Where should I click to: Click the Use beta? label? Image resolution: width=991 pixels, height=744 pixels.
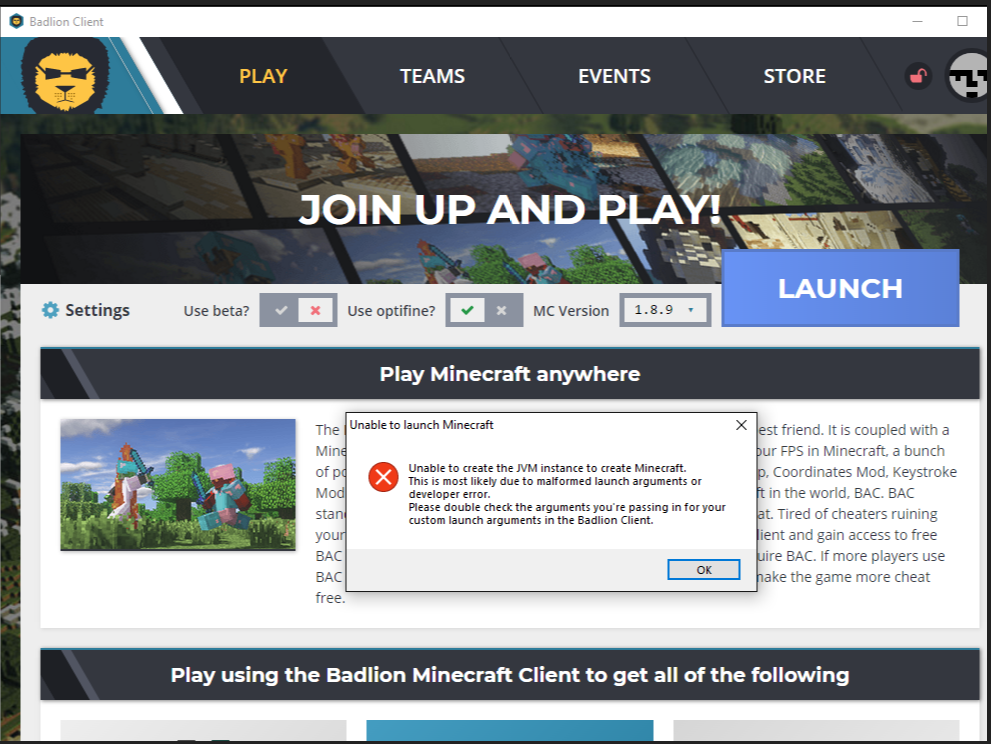[x=216, y=311]
